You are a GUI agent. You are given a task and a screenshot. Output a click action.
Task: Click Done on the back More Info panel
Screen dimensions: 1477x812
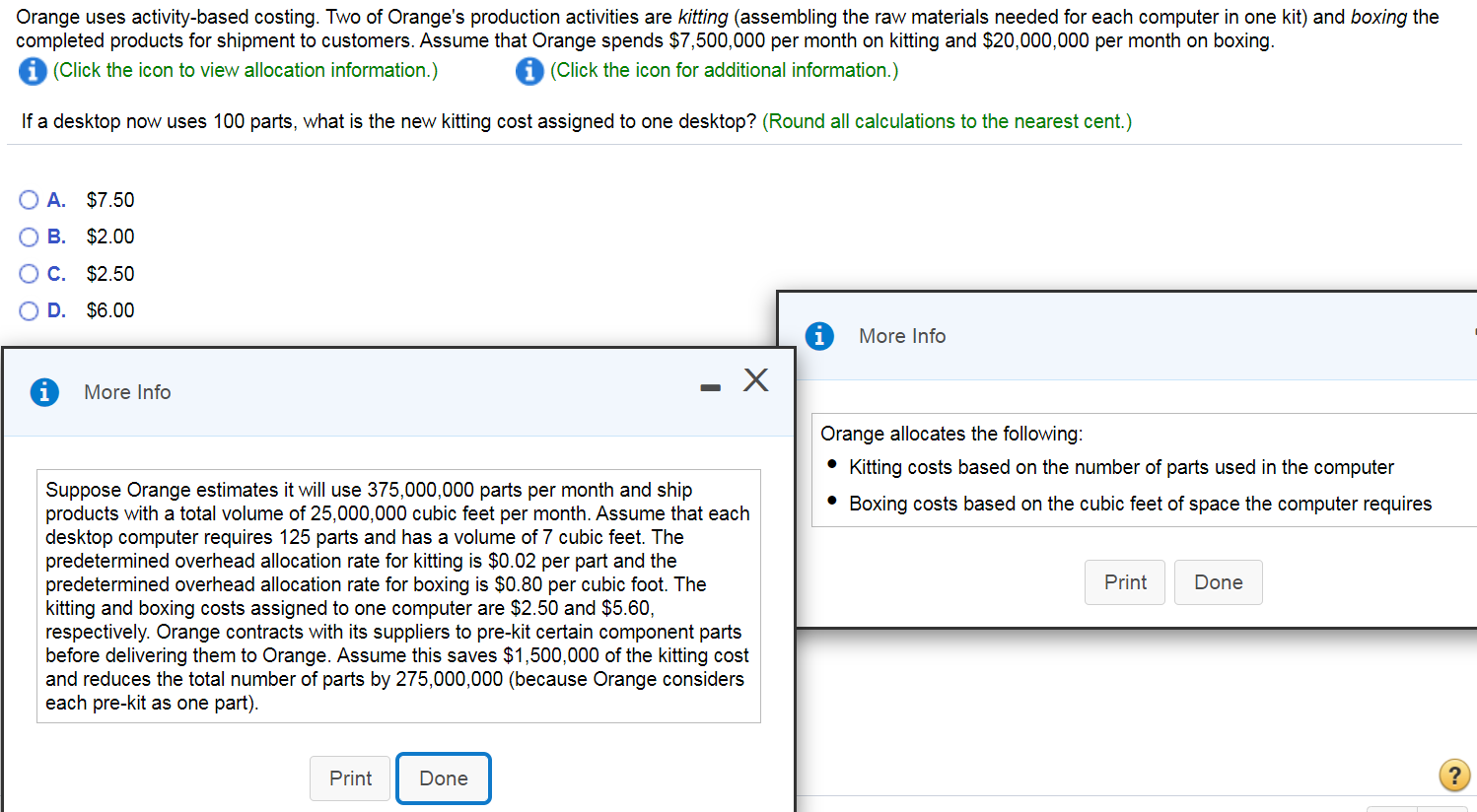click(1218, 582)
